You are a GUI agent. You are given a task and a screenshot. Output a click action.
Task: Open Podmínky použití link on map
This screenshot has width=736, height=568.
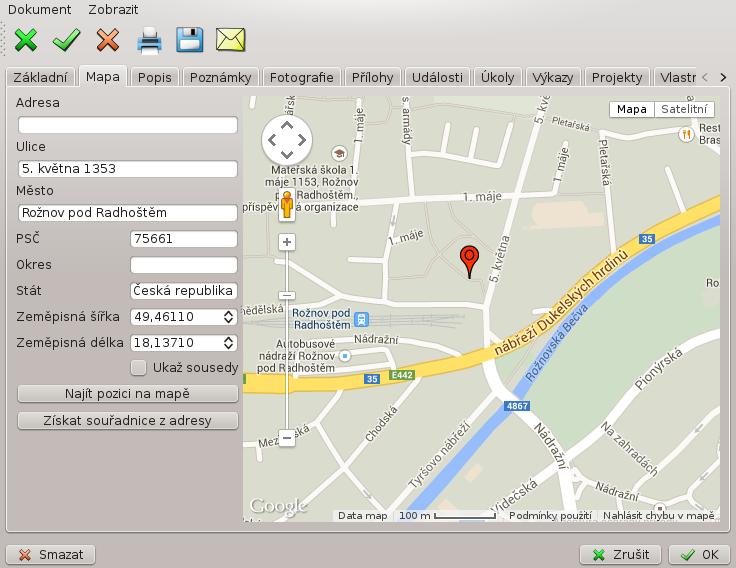pyautogui.click(x=550, y=515)
